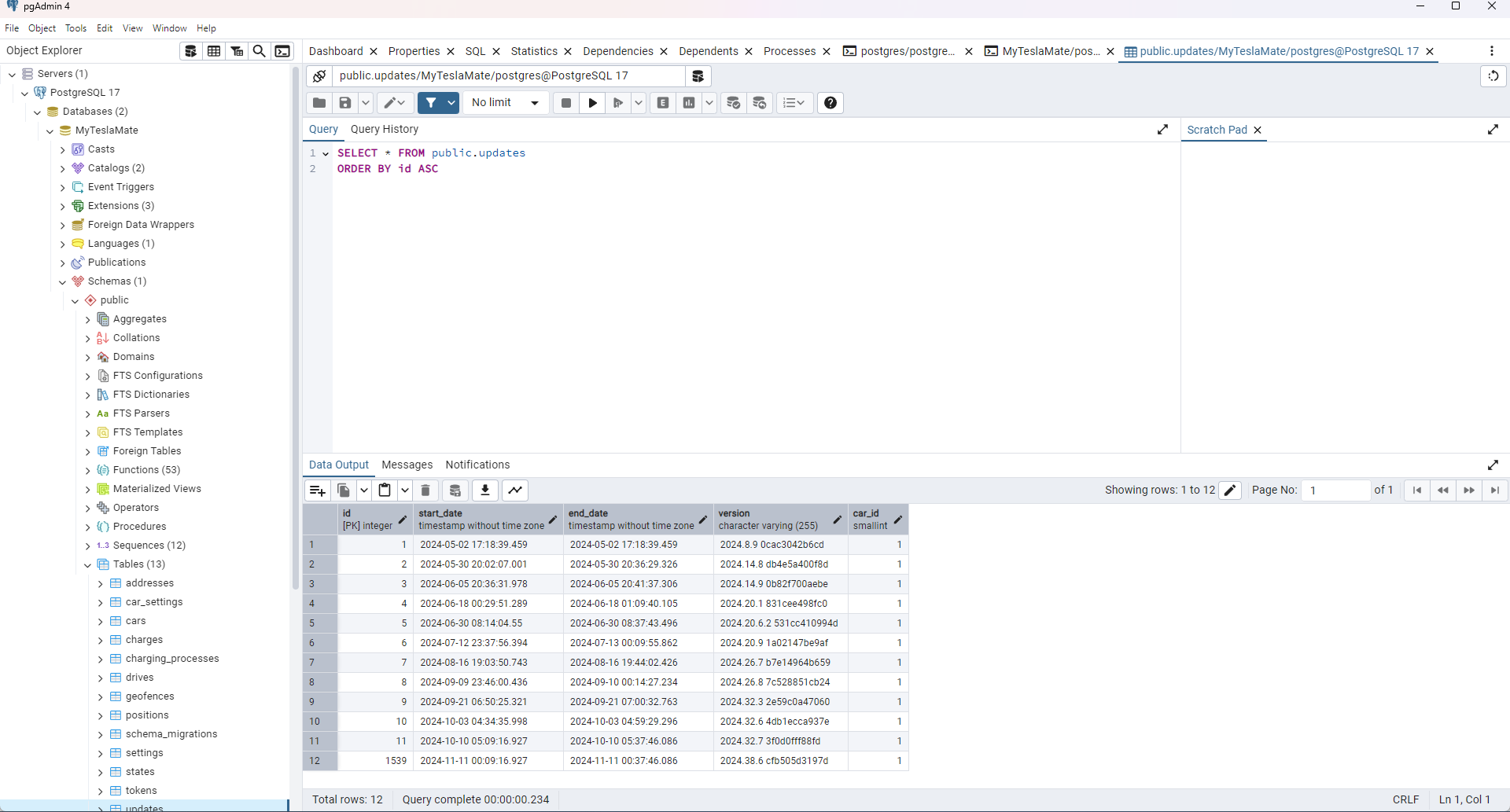This screenshot has width=1510, height=812.
Task: Toggle the Filter rows funnel button
Action: coord(431,103)
